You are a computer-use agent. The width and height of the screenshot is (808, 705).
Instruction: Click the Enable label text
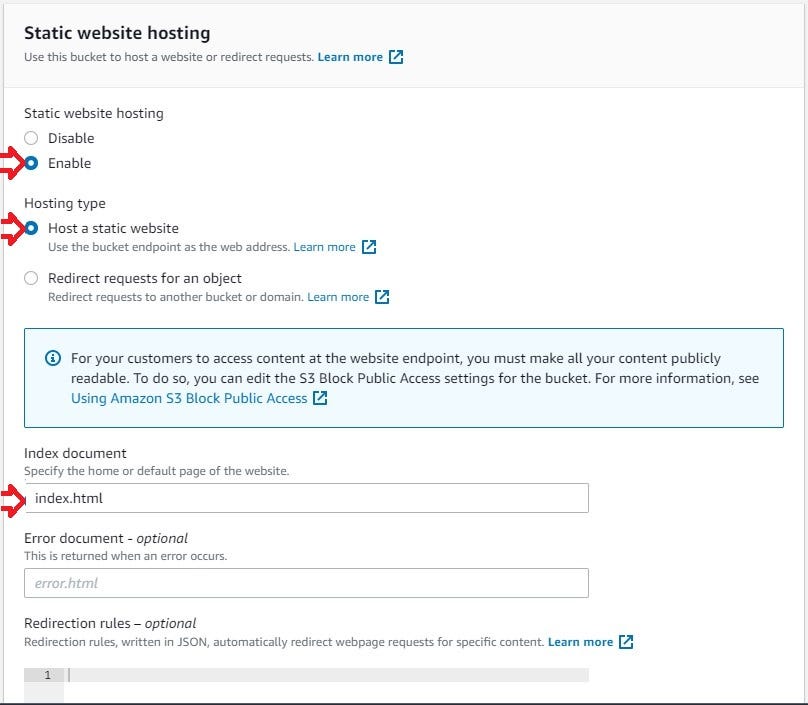[70, 163]
